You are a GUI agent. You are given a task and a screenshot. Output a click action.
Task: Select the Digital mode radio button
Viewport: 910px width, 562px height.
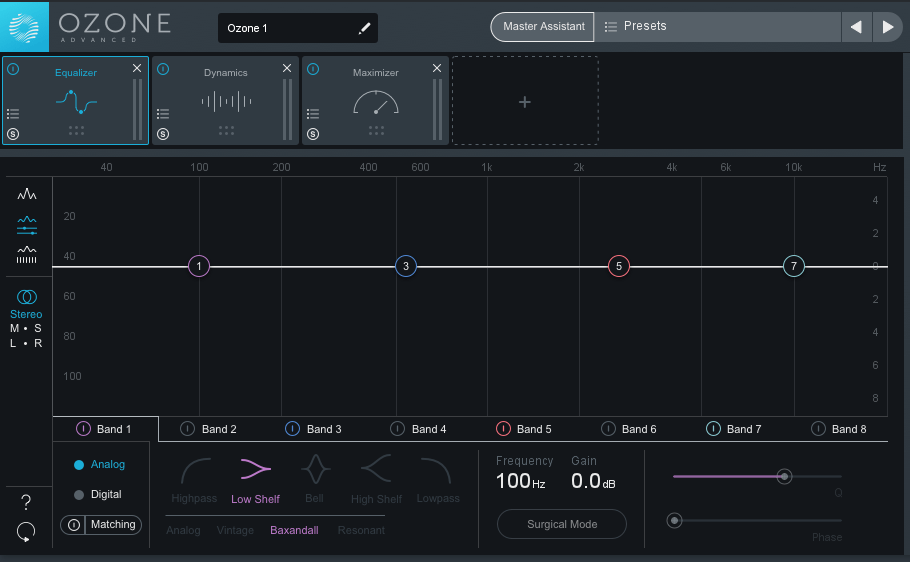tap(79, 494)
